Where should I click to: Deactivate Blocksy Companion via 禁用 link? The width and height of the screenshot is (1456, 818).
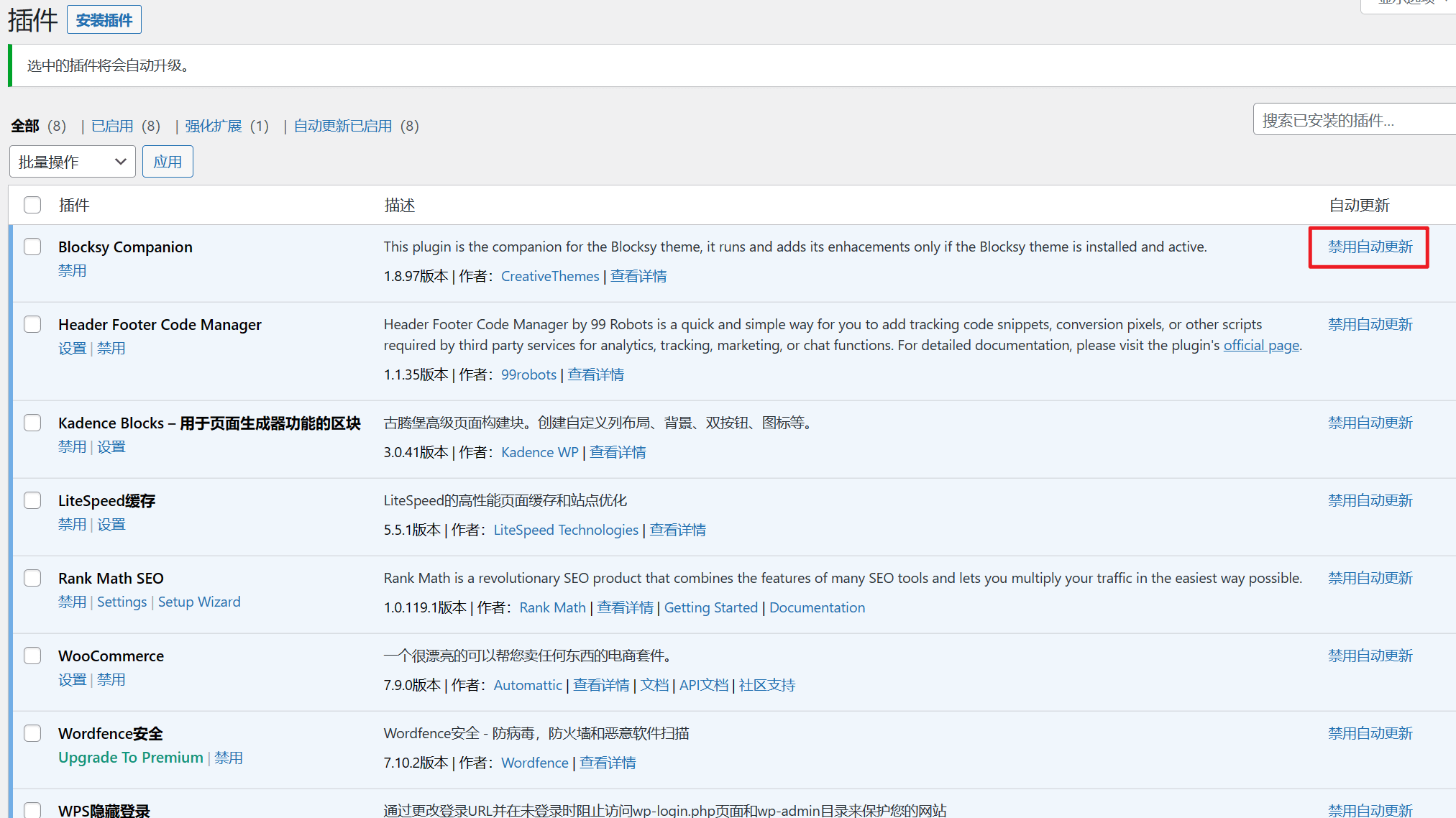[x=73, y=270]
